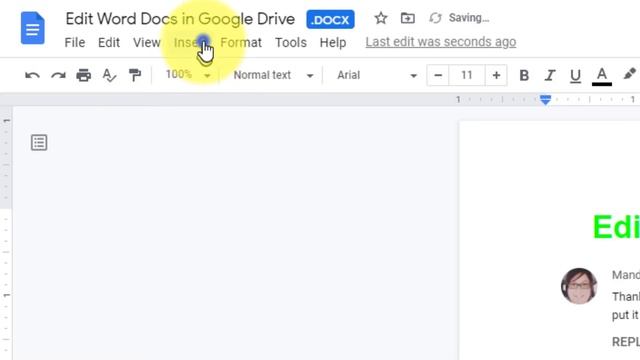The image size is (640, 360).
Task: Increase the font size
Action: [496, 75]
